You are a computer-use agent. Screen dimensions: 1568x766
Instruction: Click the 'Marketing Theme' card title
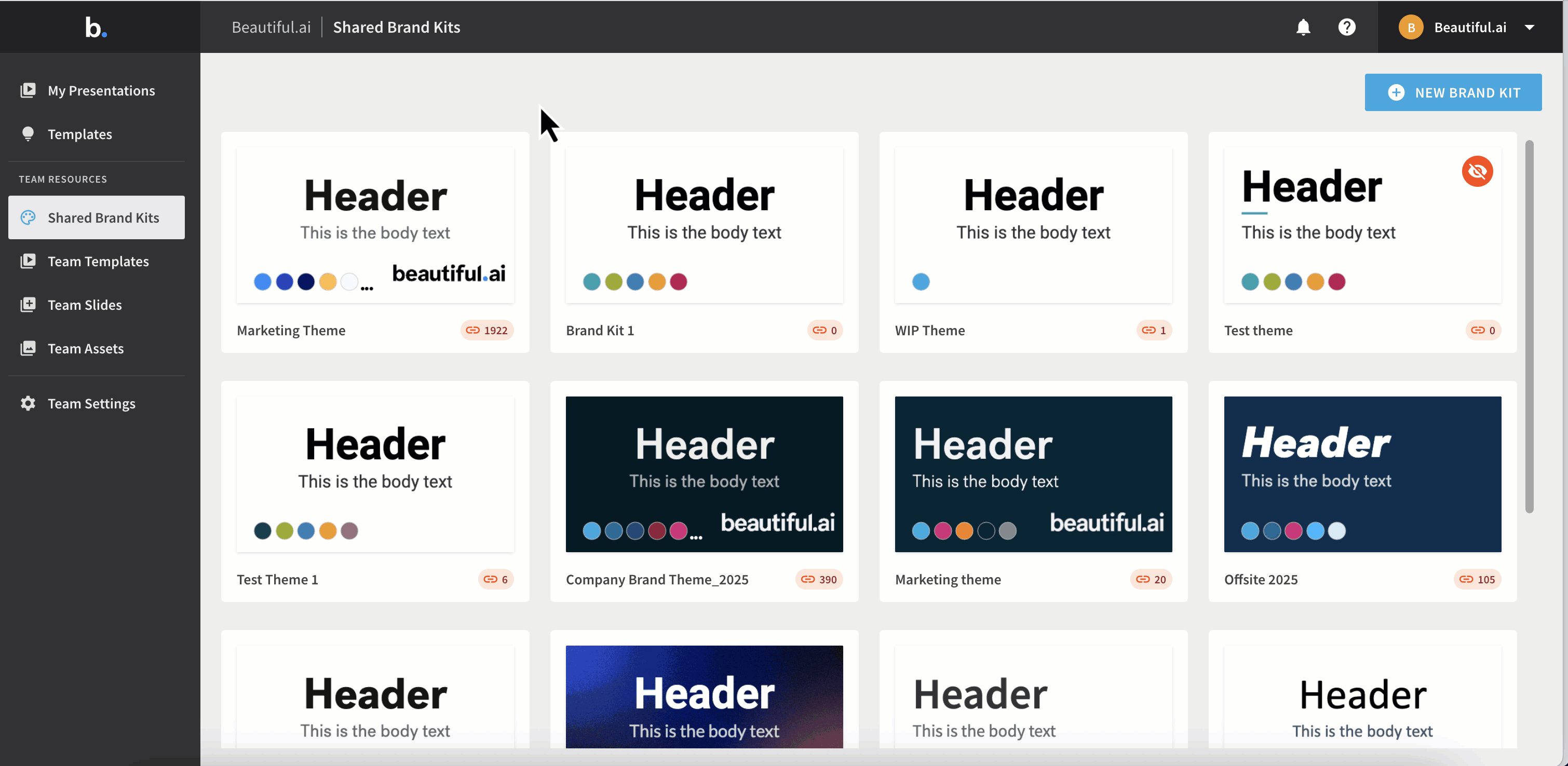[291, 331]
